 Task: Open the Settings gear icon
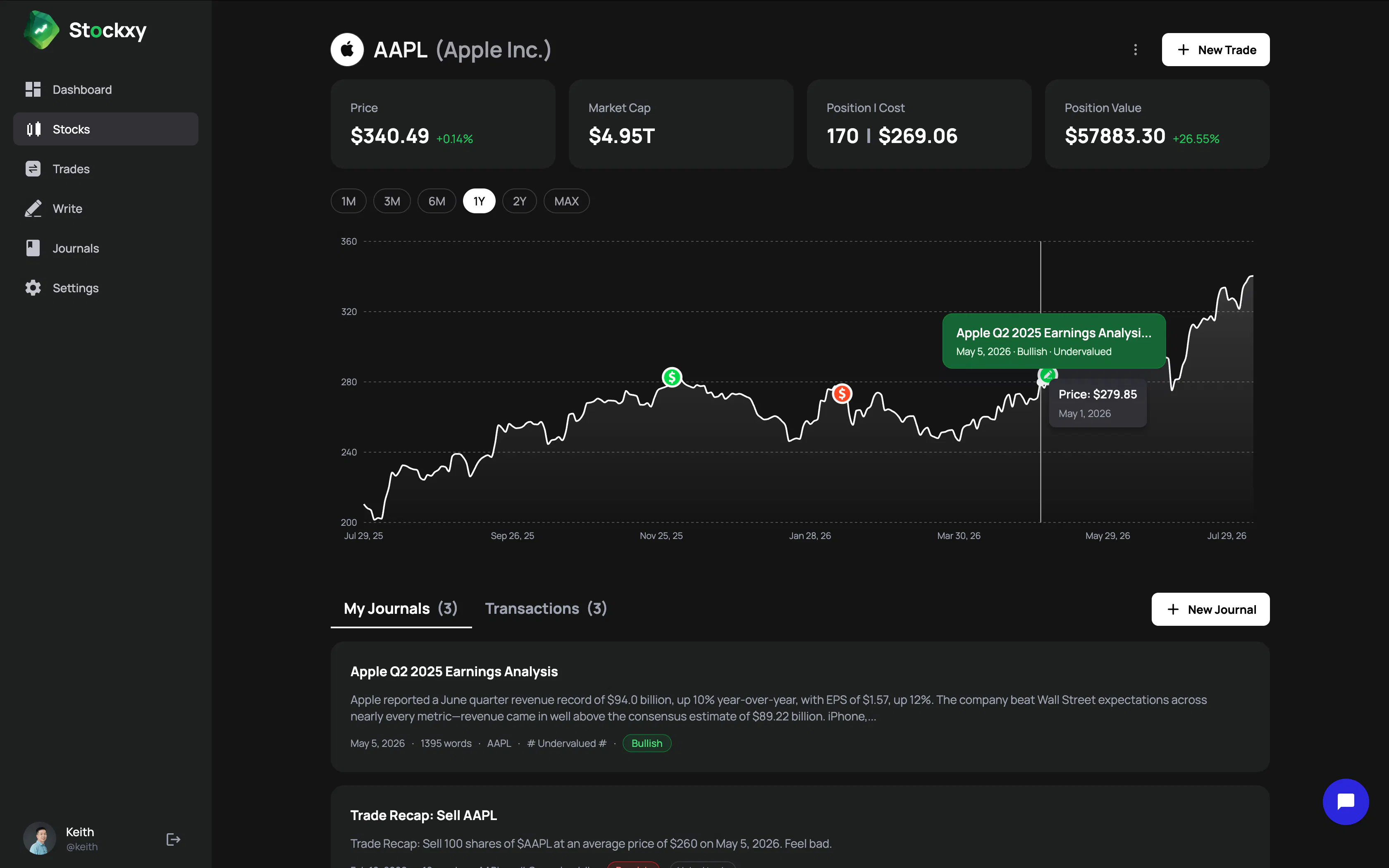pyautogui.click(x=33, y=288)
